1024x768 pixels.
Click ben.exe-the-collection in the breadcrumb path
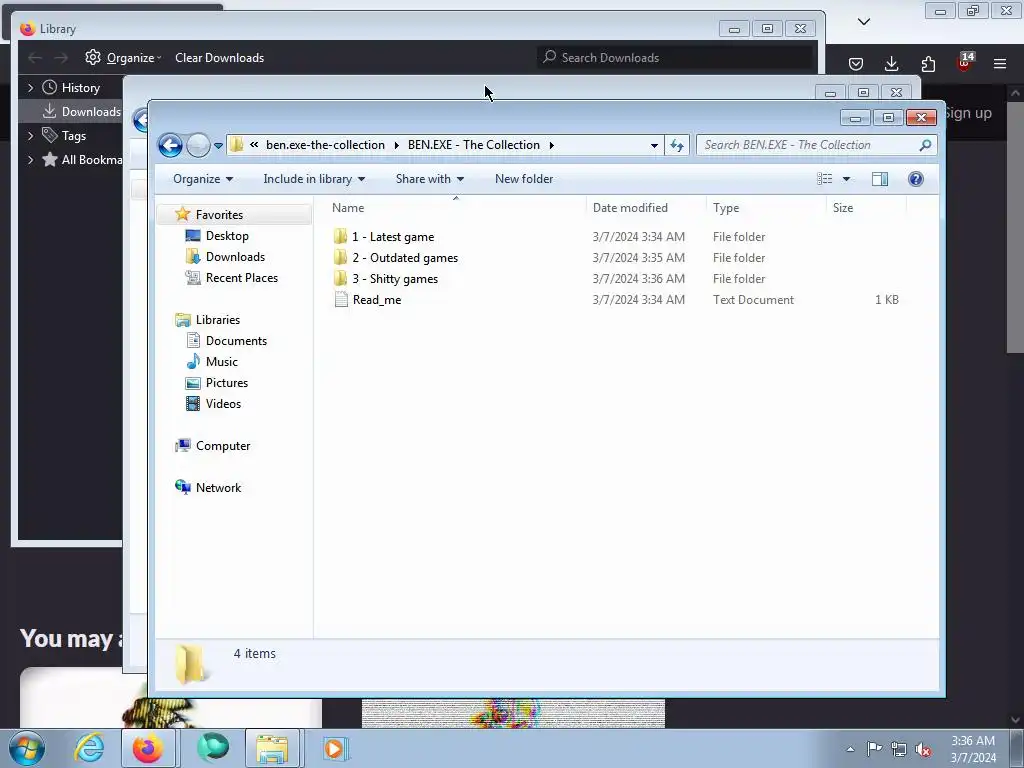(325, 145)
